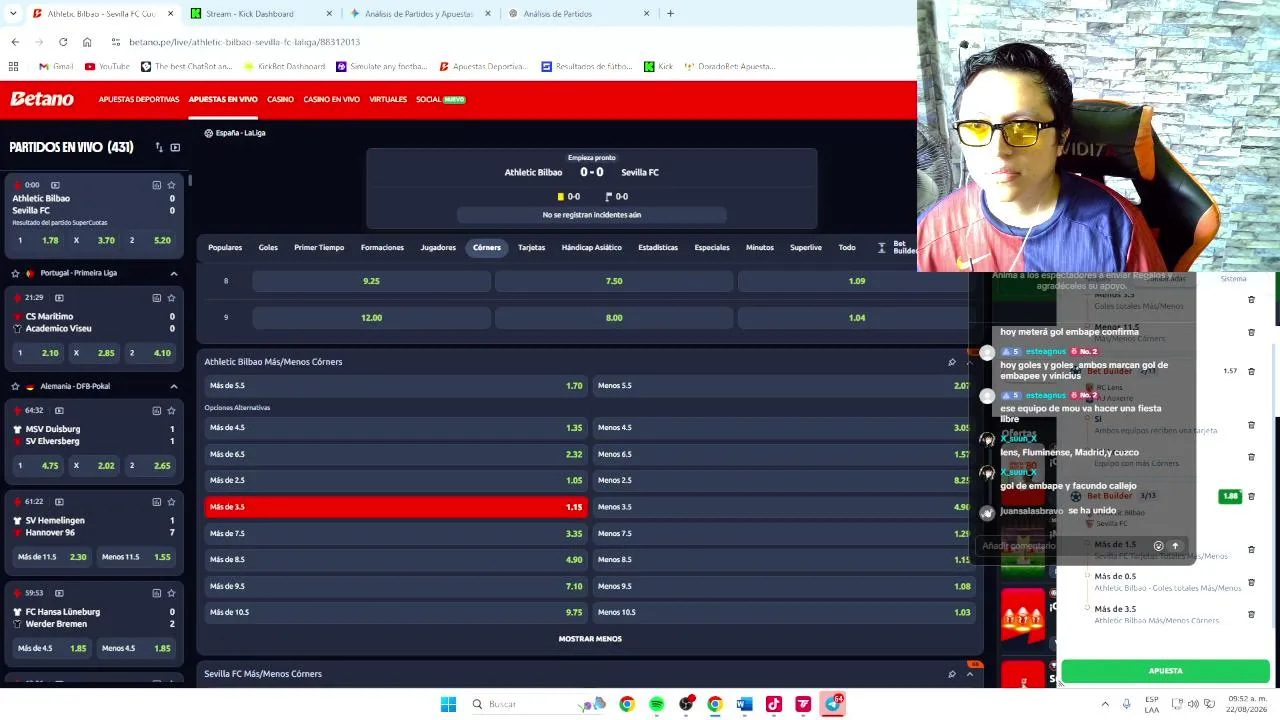Open stats icon for CS Maritimo match
The width and height of the screenshot is (1280, 720).
(x=156, y=298)
